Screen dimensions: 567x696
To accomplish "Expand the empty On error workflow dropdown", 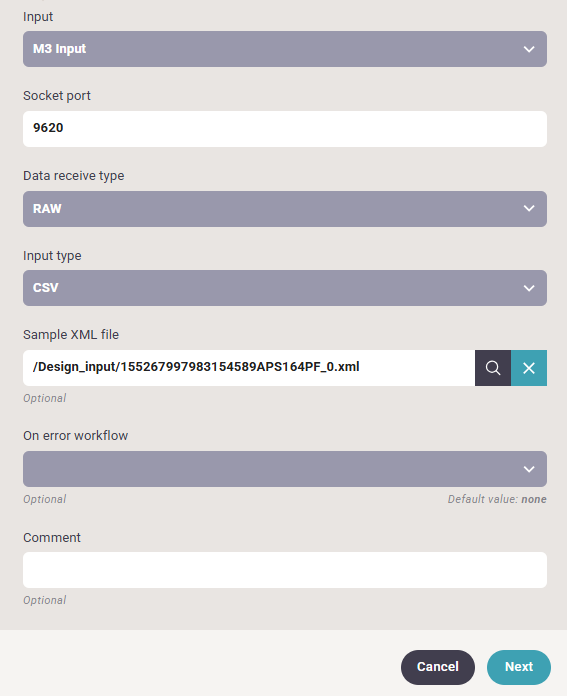I will (x=285, y=469).
